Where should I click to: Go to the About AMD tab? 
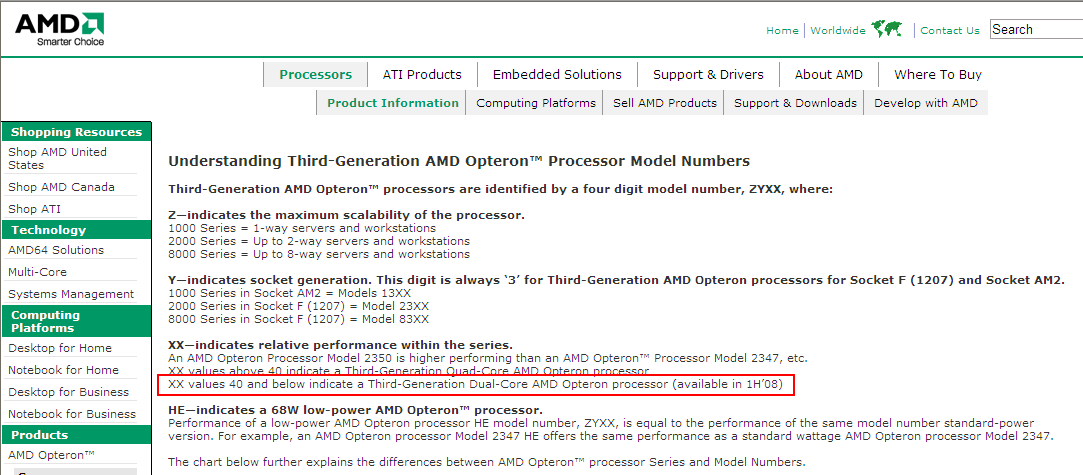click(x=828, y=75)
